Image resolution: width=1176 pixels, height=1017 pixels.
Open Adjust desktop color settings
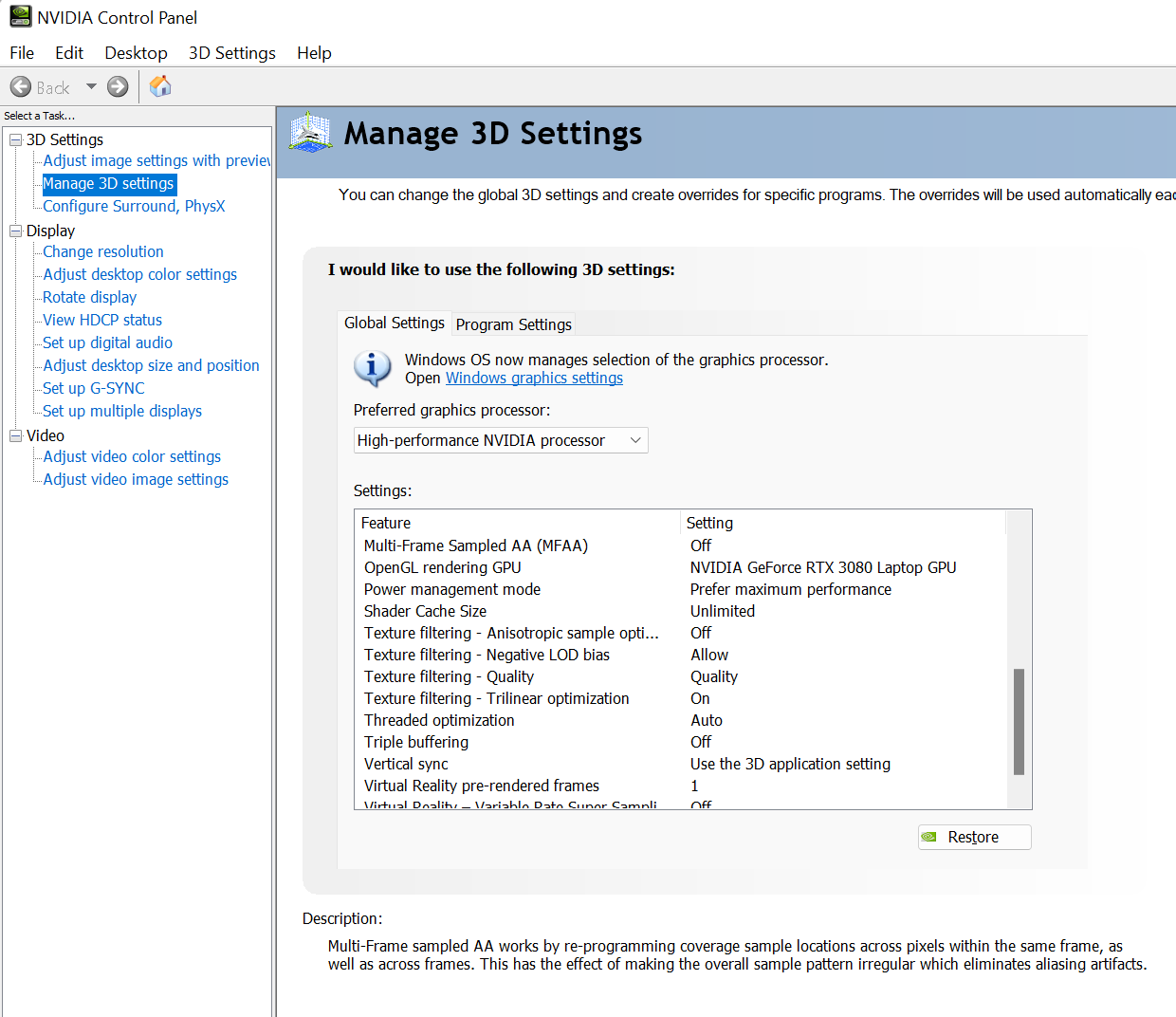click(x=140, y=274)
